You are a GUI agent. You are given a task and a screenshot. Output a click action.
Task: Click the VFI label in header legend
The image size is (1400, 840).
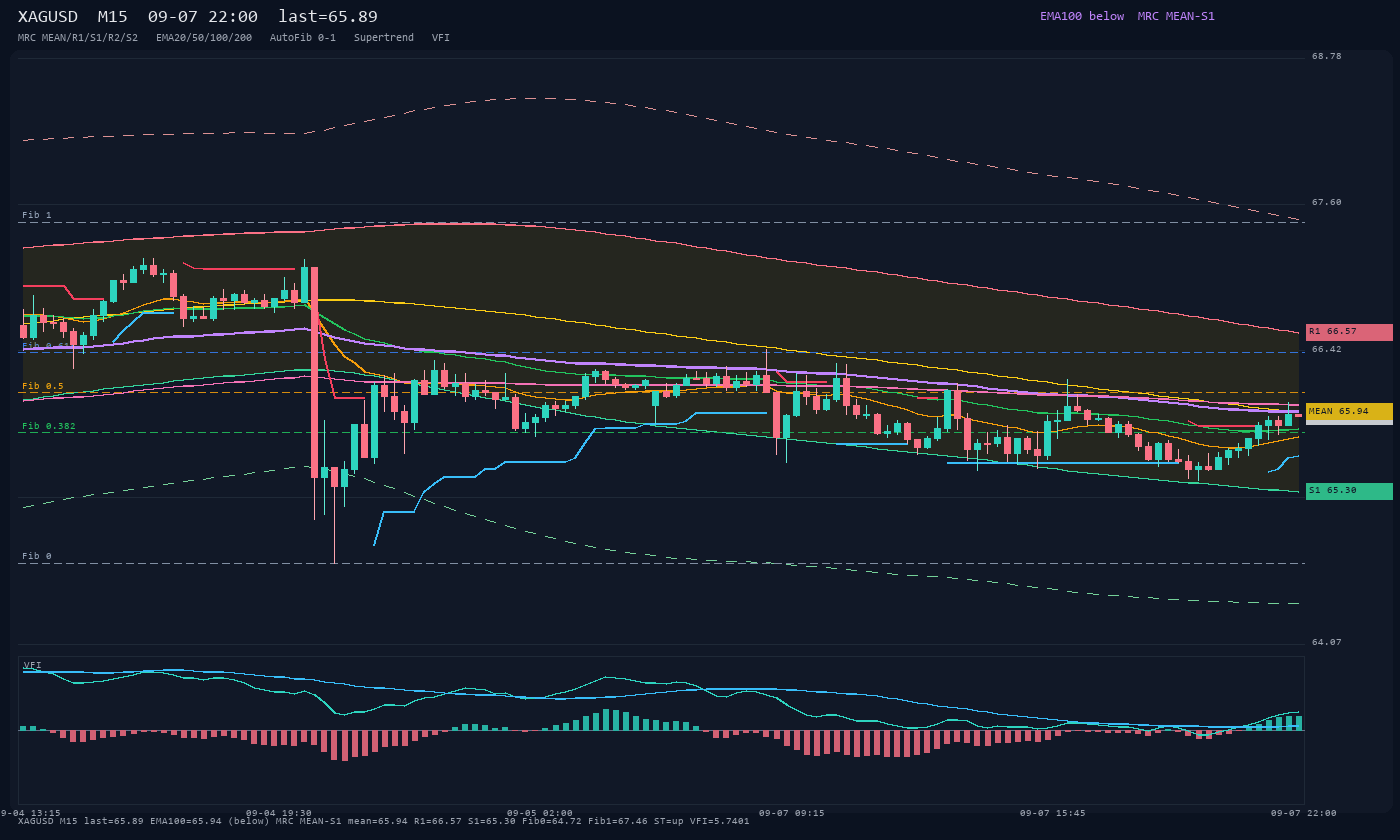point(441,38)
